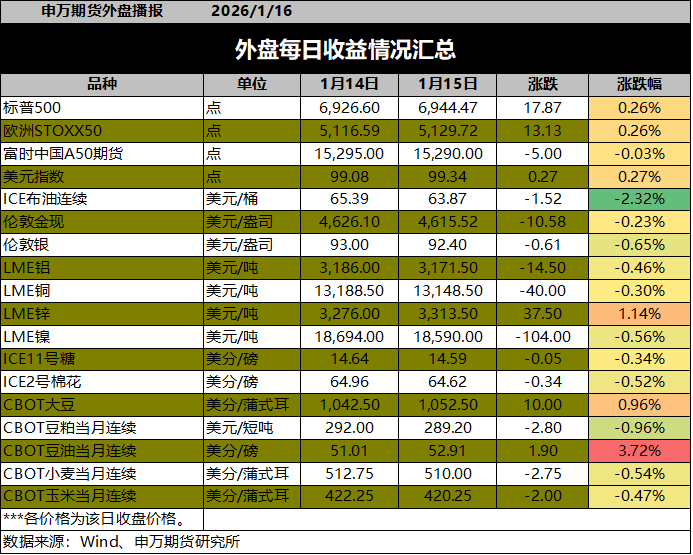Click the 标普500 row label

coord(32,108)
